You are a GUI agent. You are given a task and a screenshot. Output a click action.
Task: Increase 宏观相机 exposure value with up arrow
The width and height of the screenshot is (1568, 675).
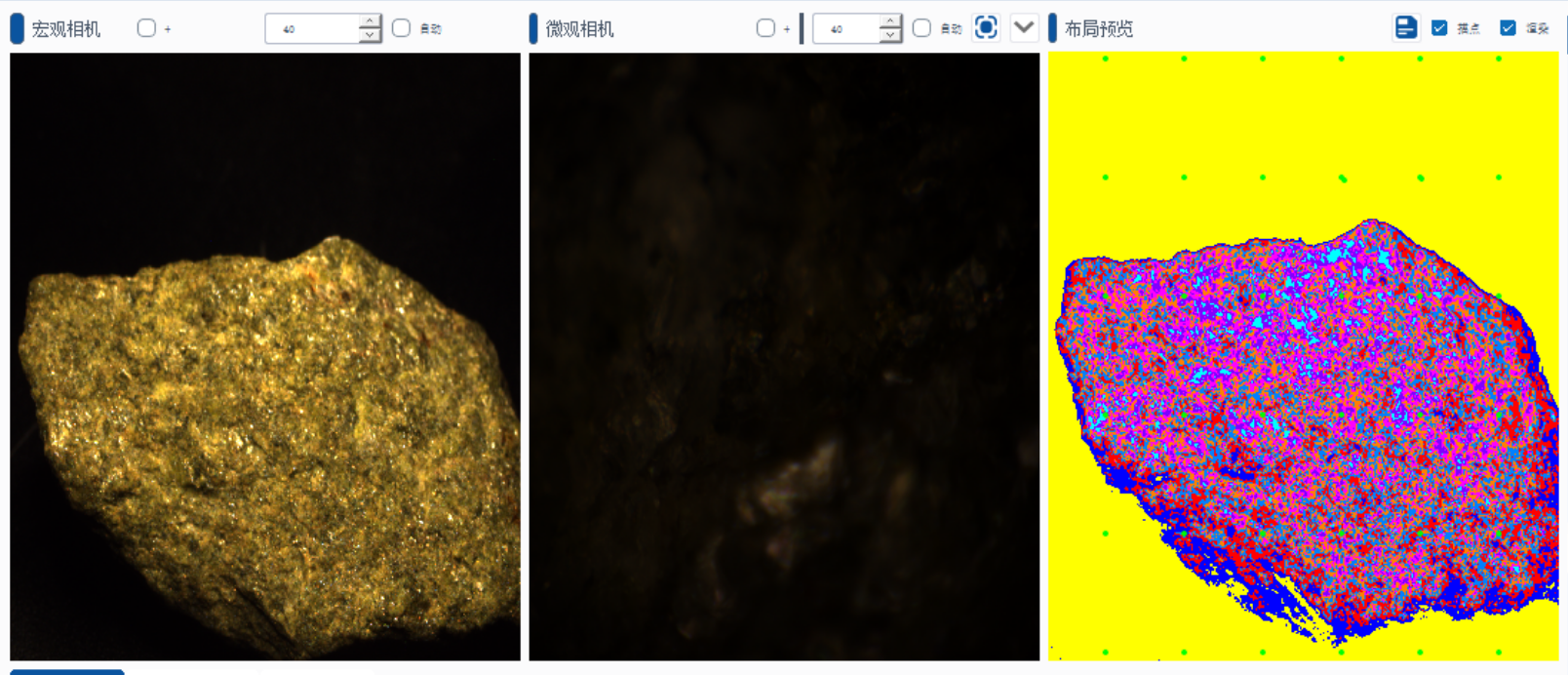369,21
